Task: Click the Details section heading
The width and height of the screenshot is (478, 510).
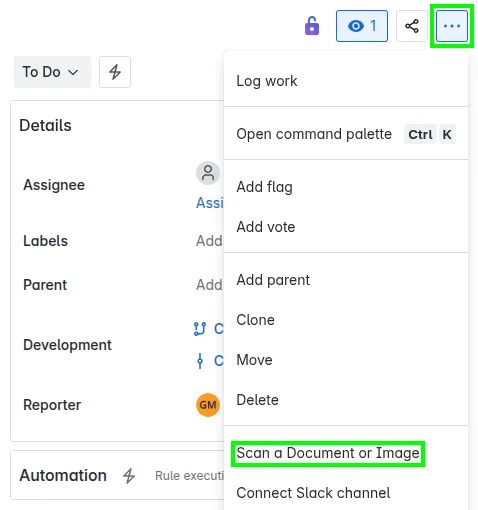Action: pos(45,125)
